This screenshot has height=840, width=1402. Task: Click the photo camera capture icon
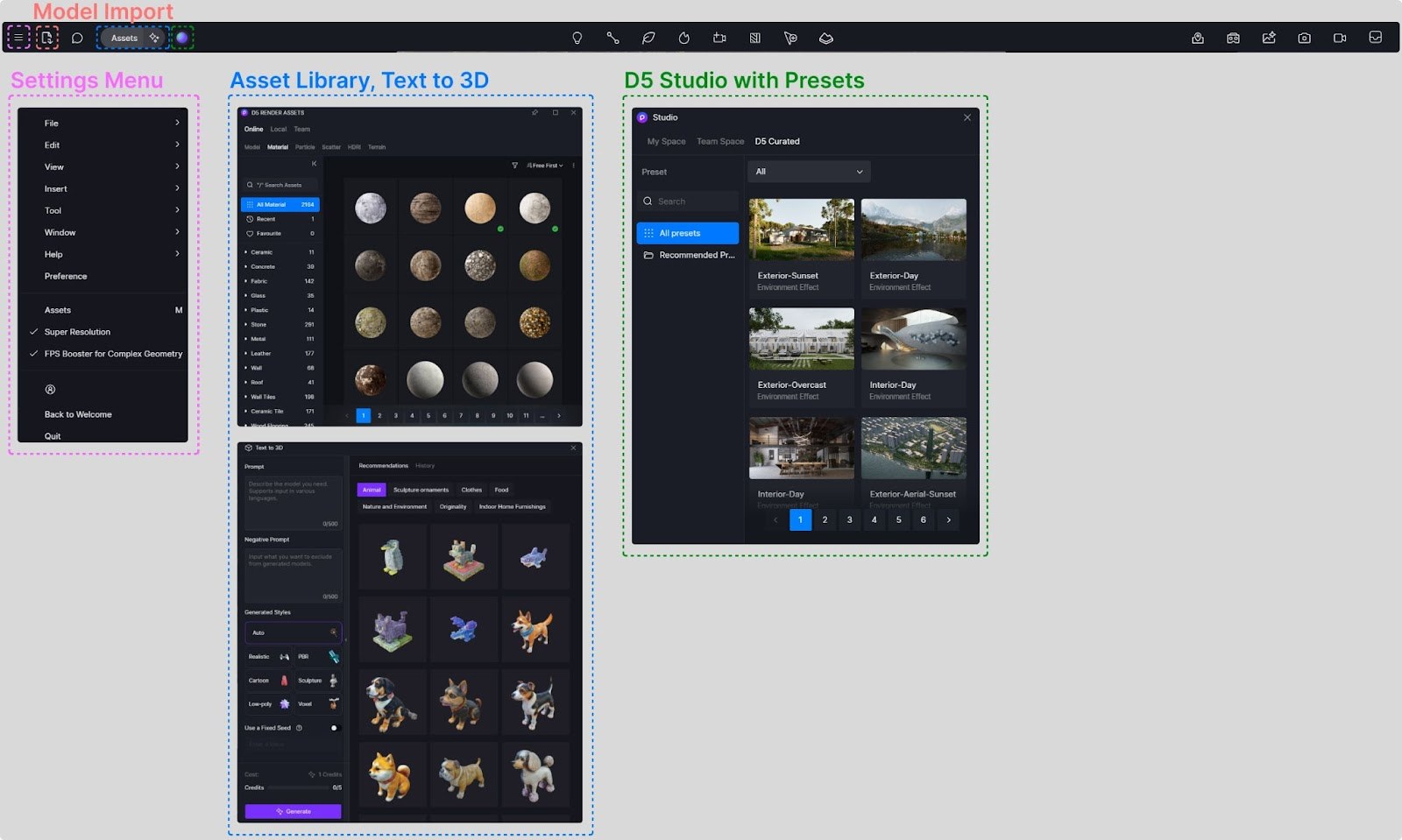1304,38
